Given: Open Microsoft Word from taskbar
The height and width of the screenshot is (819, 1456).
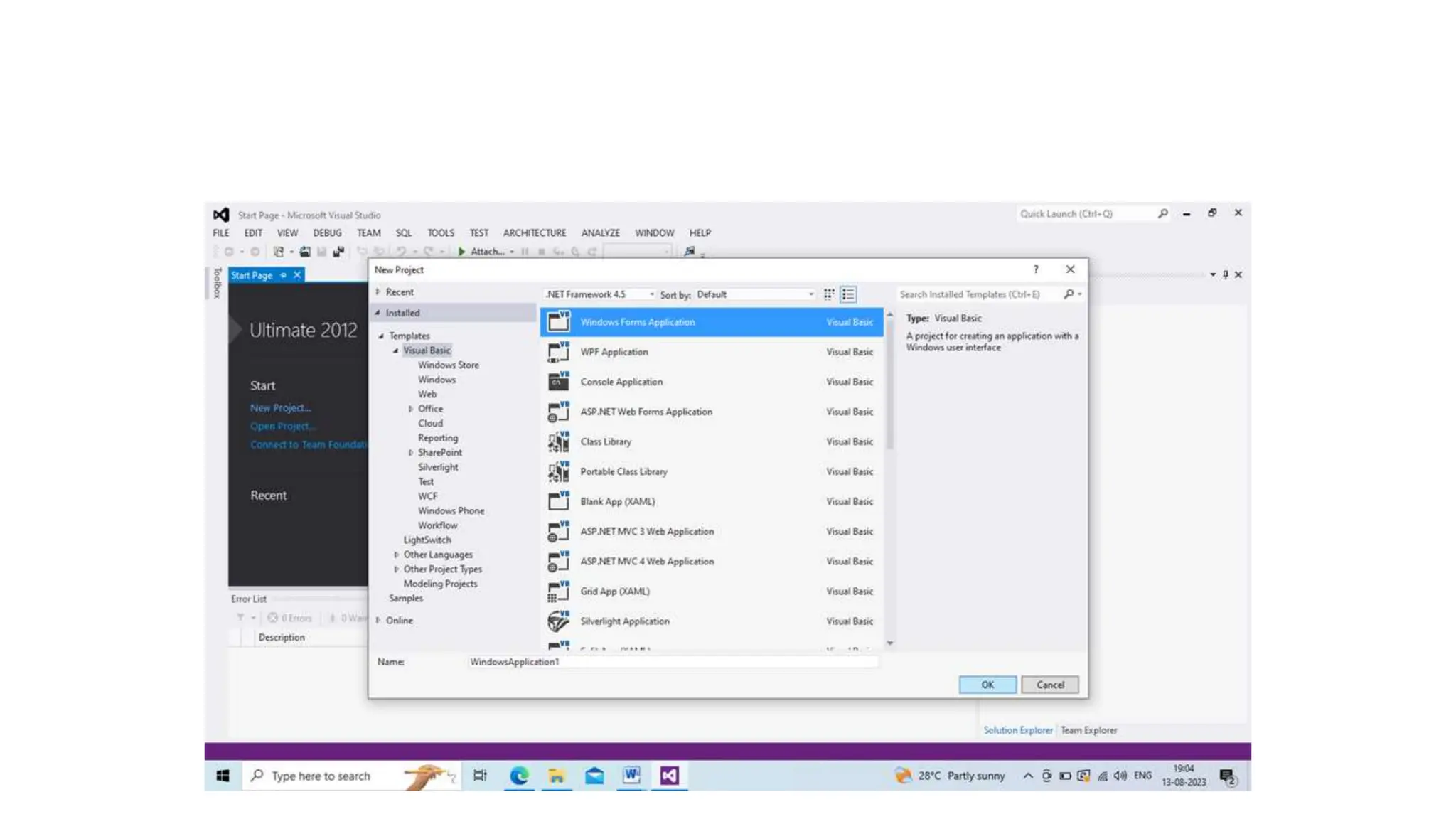Looking at the screenshot, I should point(631,776).
